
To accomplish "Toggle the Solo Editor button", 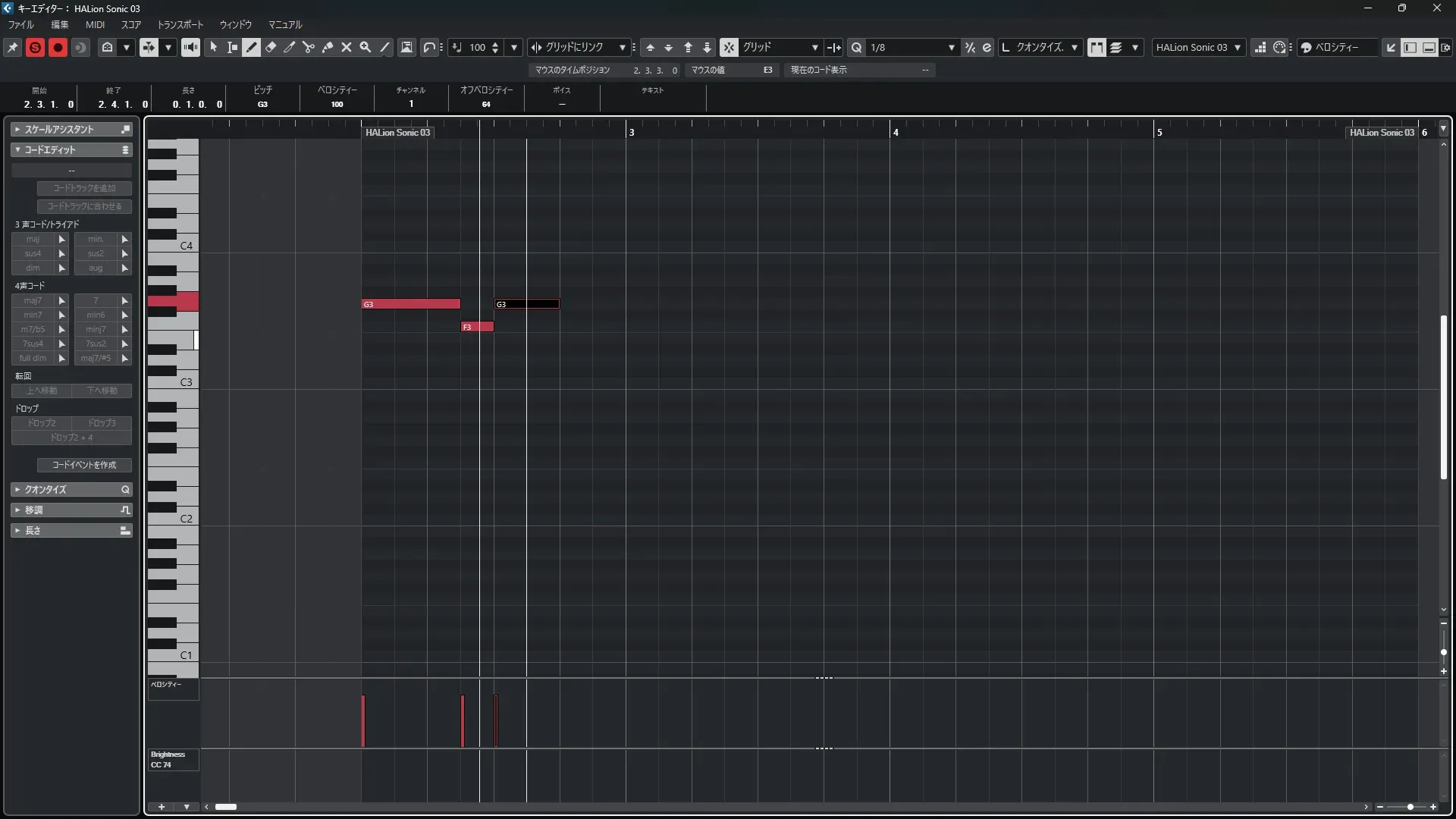I will [35, 47].
